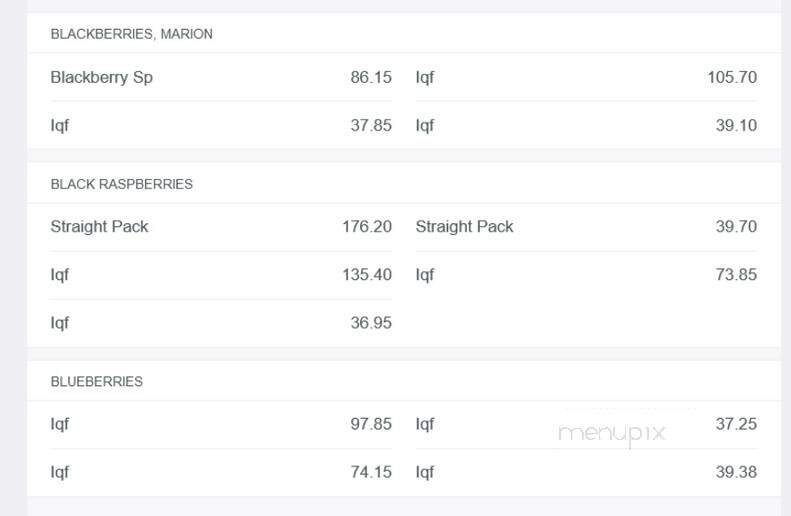This screenshot has width=791, height=516.
Task: Select the Blackberry Sp item name
Action: tap(101, 77)
